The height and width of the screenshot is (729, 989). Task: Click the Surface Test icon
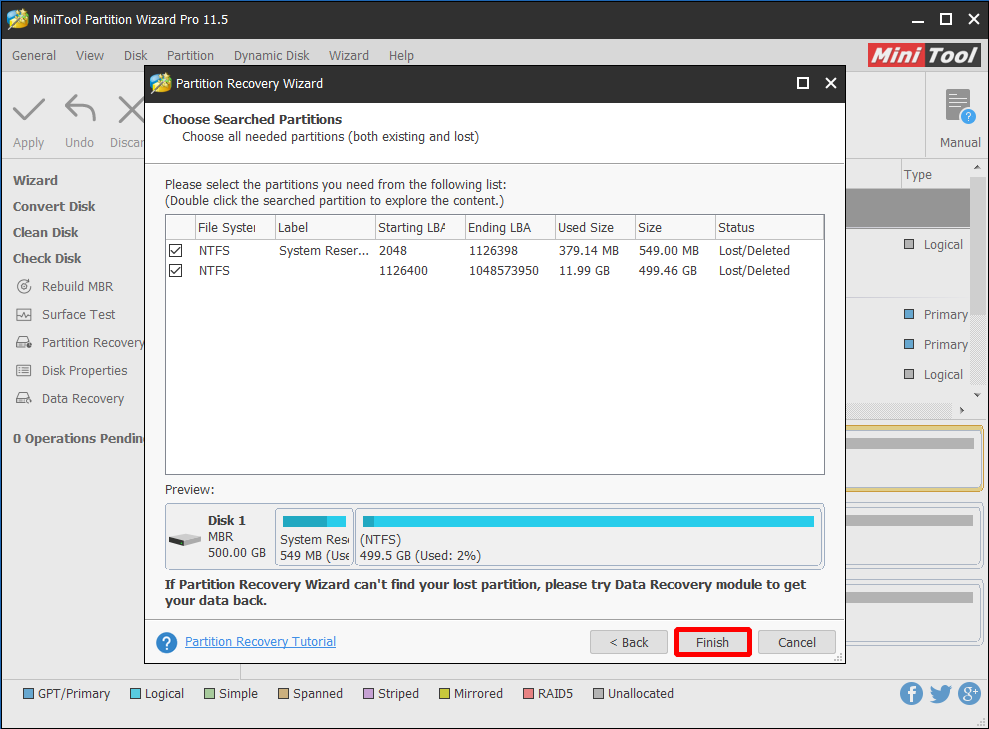pos(24,315)
